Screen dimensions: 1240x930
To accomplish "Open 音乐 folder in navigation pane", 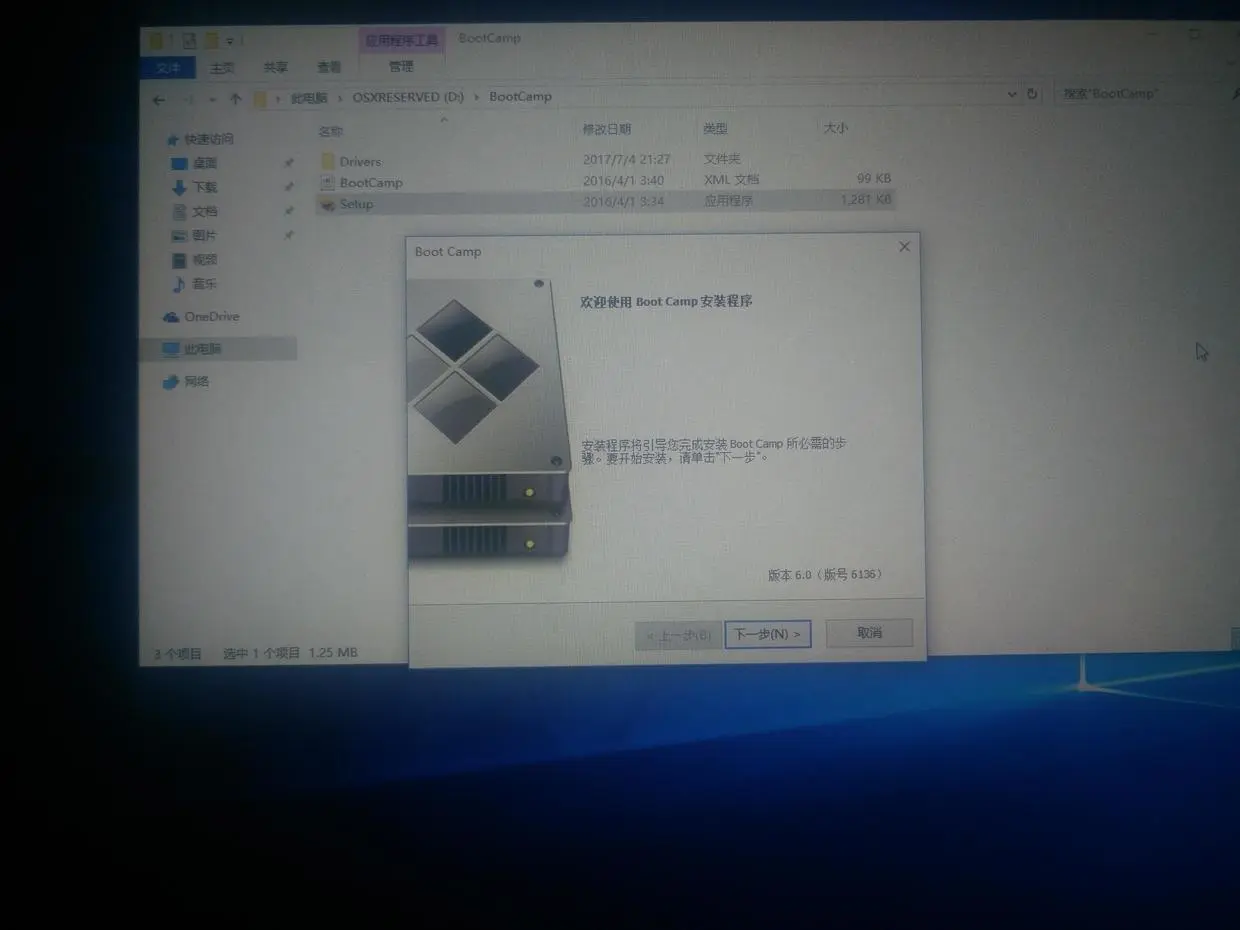I will (x=205, y=284).
